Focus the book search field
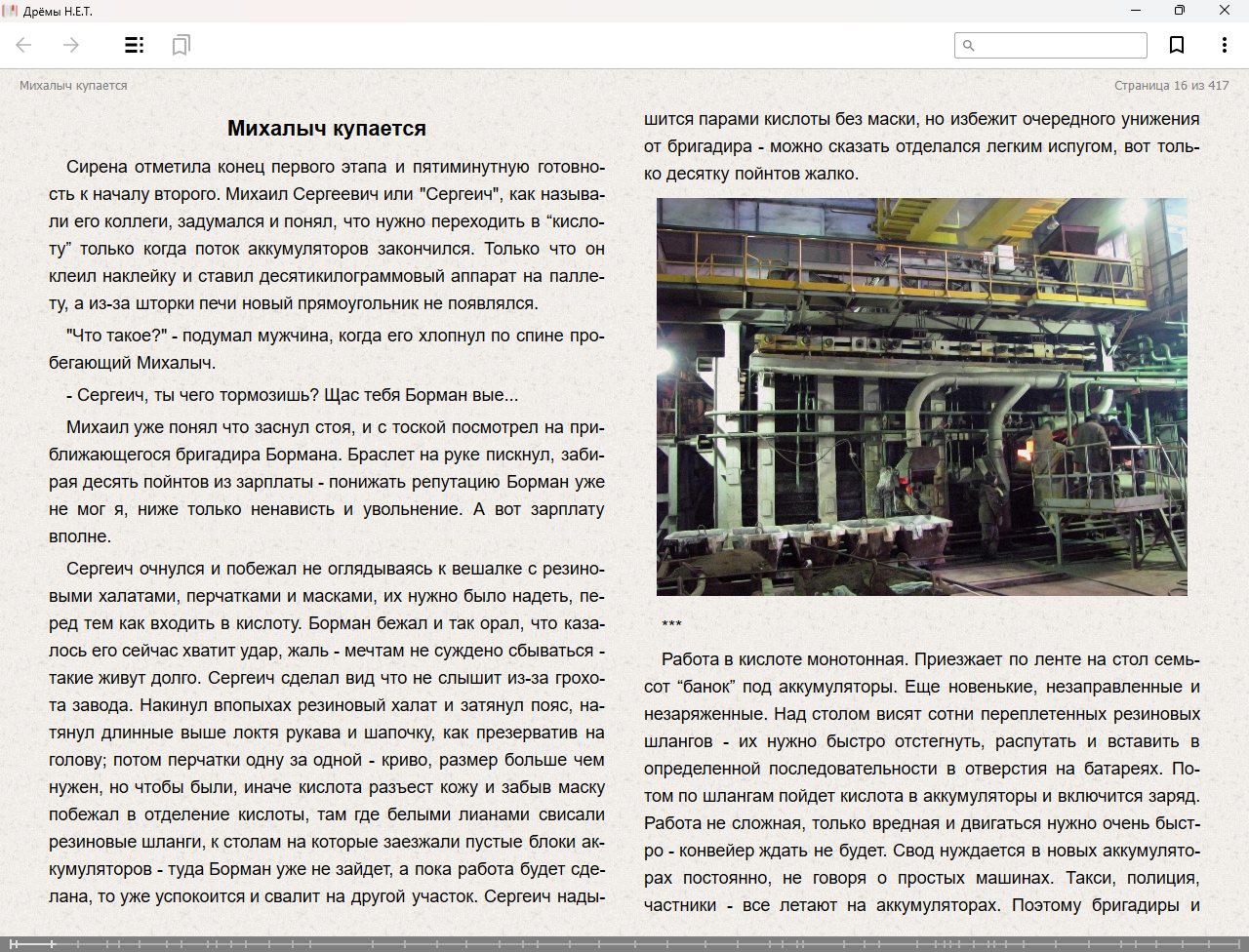 coord(1061,46)
